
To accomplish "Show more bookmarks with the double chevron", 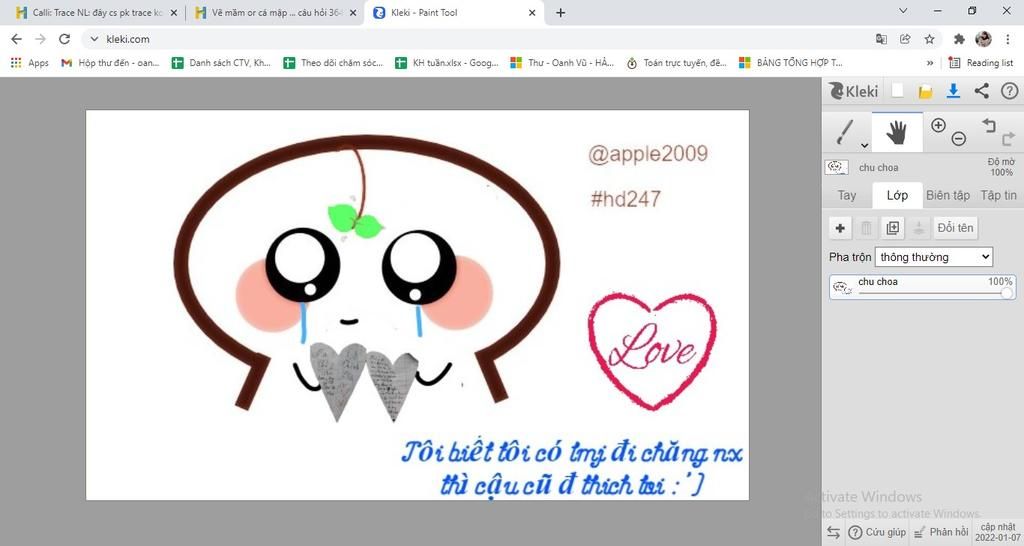I will [x=929, y=63].
